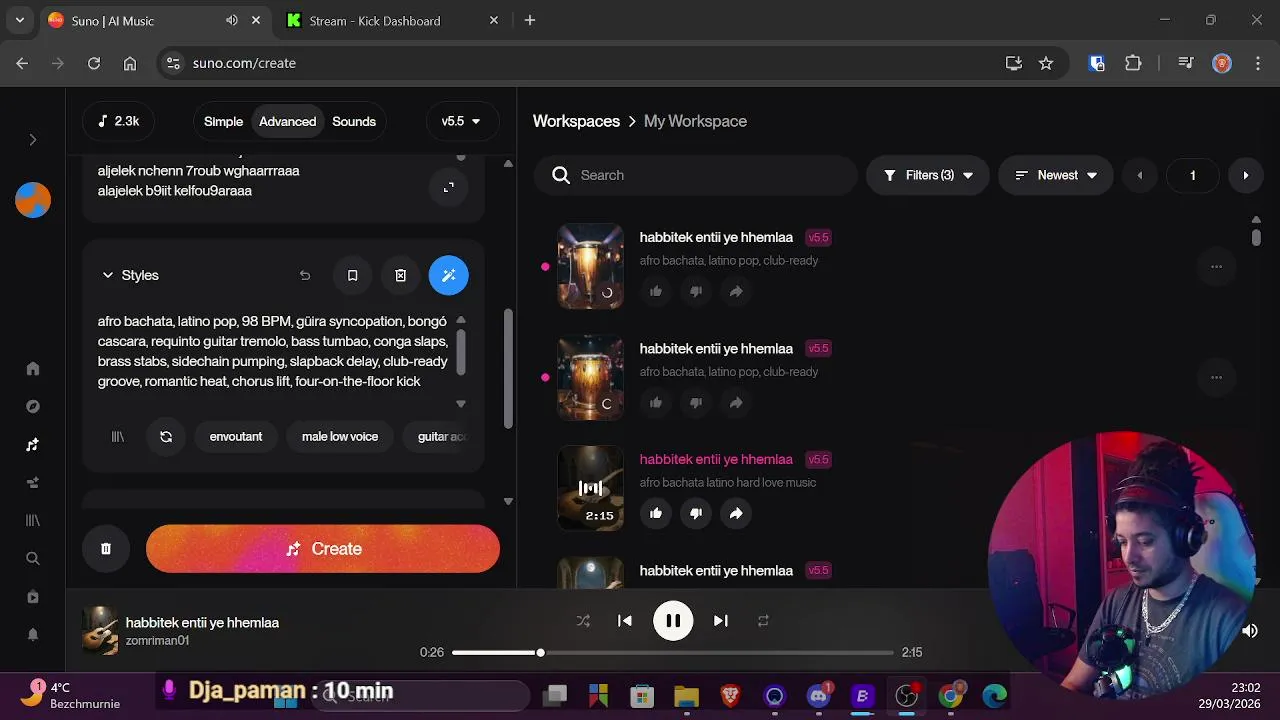Open artist zomriman01 in player bar
Image resolution: width=1280 pixels, height=720 pixels.
tap(157, 641)
